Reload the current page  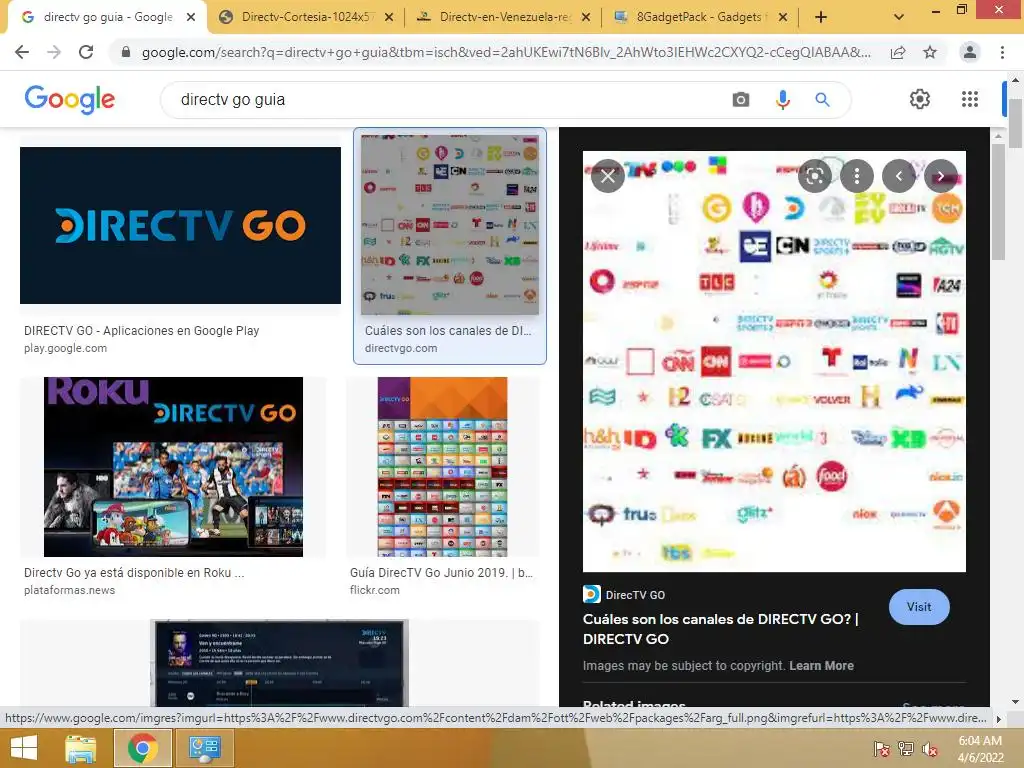point(86,52)
